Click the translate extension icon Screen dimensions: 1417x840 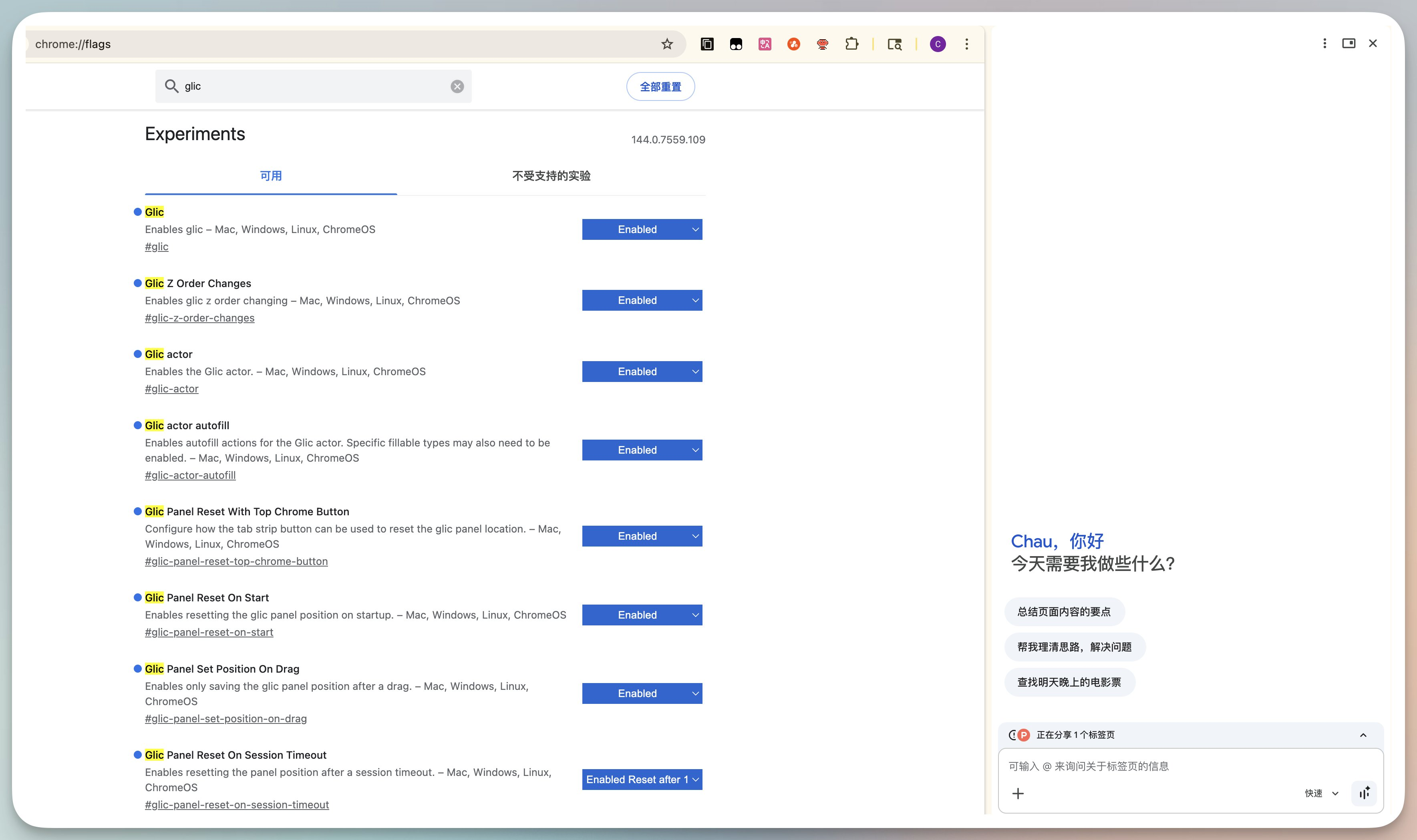[764, 44]
